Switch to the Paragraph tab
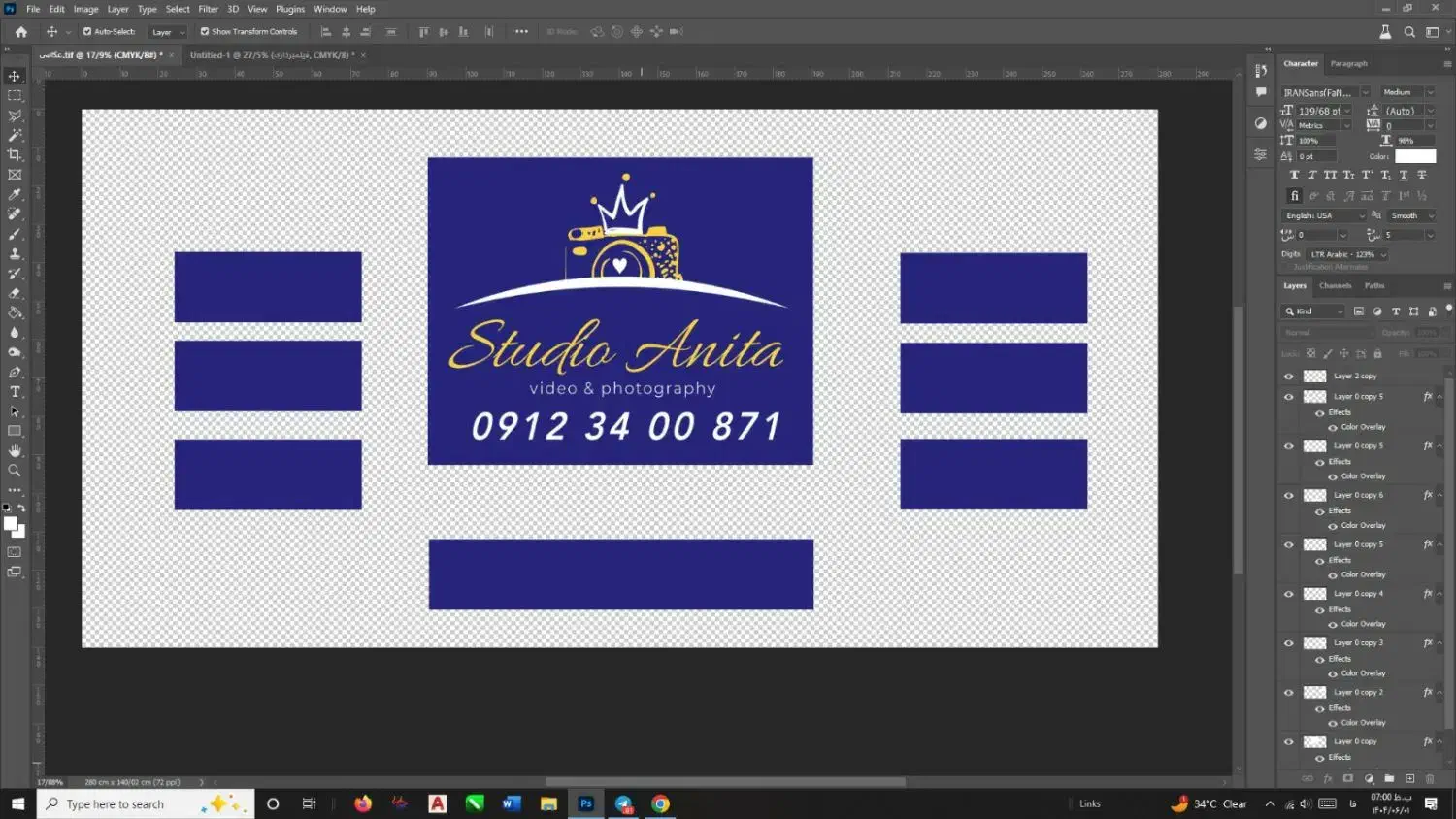The width and height of the screenshot is (1456, 819). point(1348,64)
